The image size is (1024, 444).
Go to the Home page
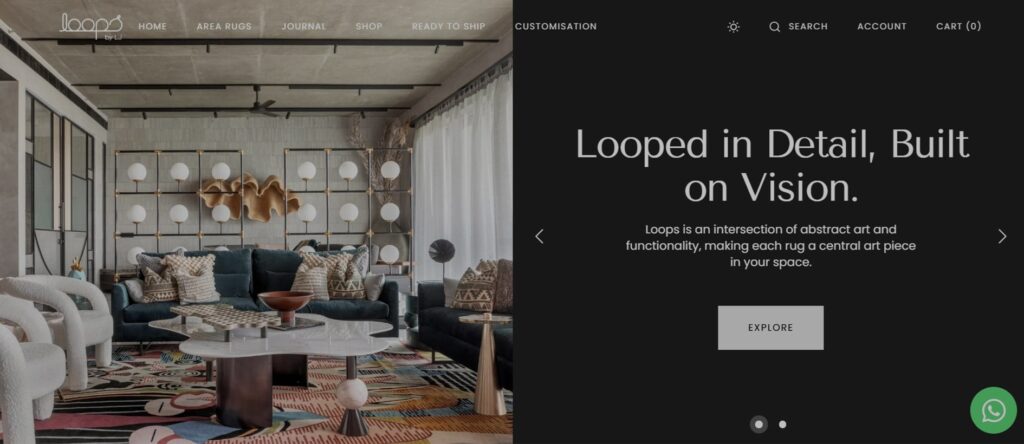pos(152,27)
